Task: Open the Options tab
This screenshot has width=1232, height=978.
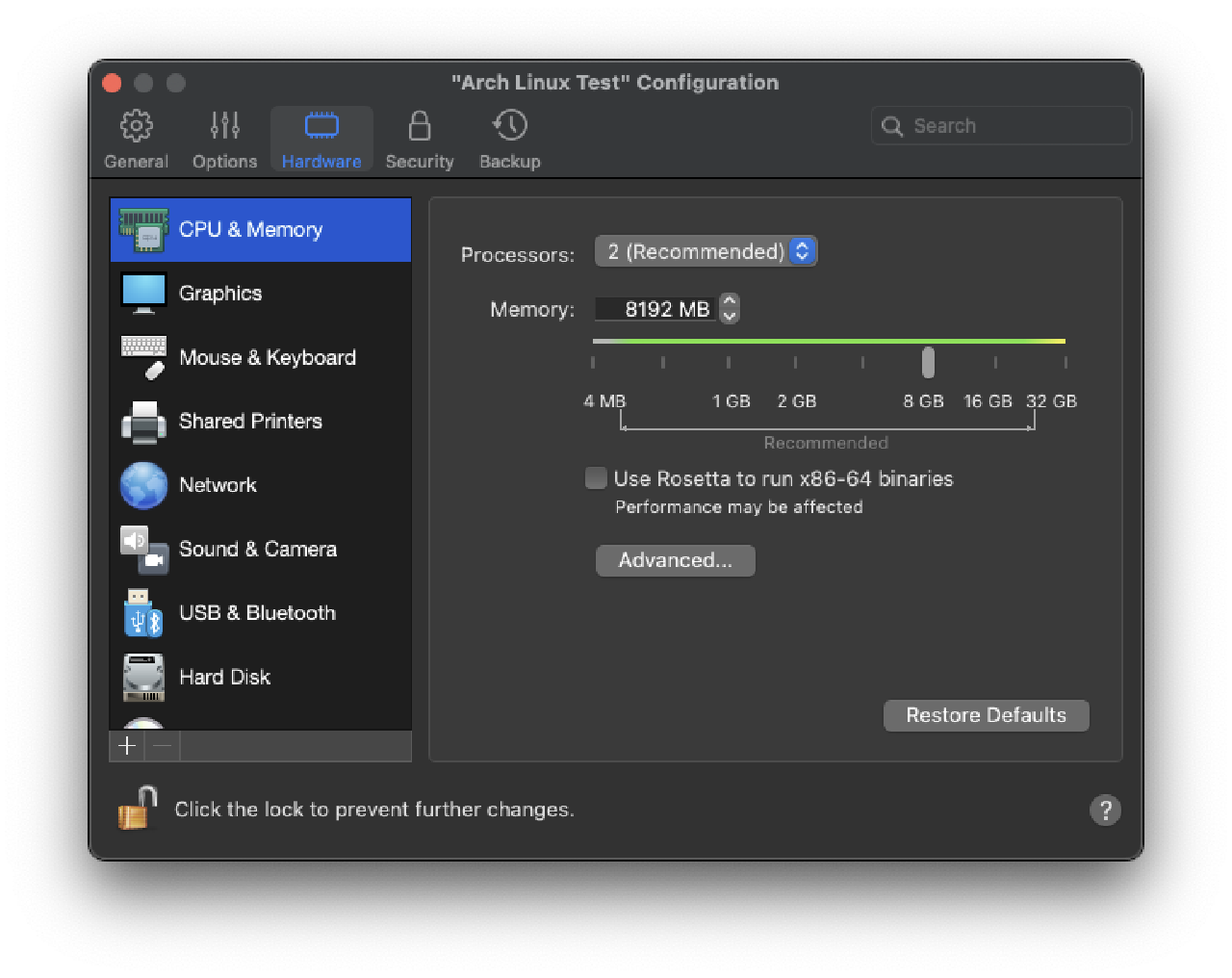Action: tap(224, 140)
